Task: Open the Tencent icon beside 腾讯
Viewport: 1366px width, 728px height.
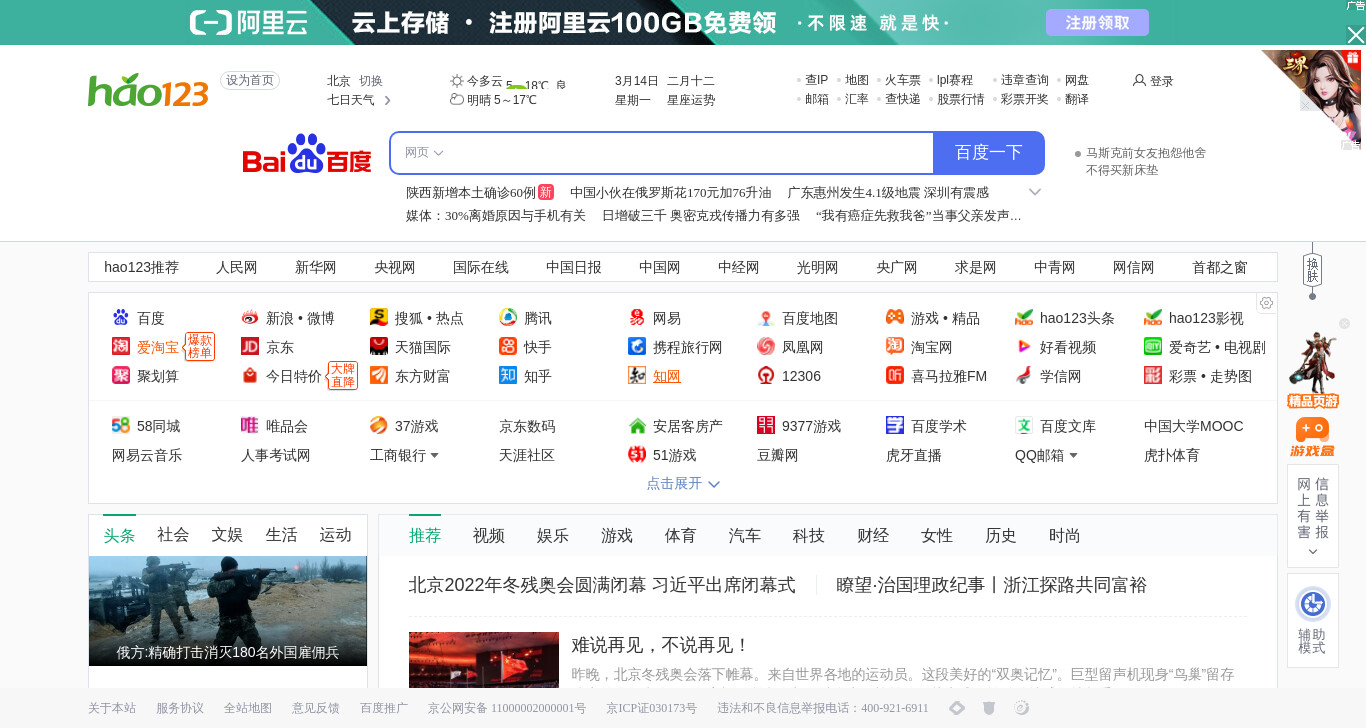Action: [508, 318]
